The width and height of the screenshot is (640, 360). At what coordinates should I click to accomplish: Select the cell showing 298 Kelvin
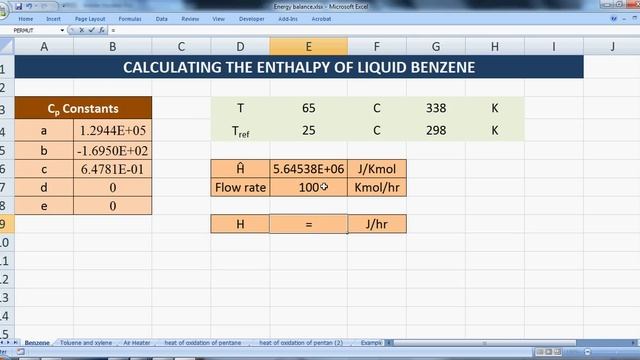click(436, 131)
